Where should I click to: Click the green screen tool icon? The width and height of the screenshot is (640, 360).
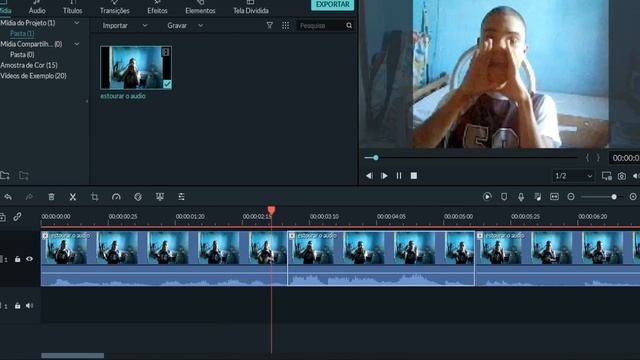[x=160, y=197]
